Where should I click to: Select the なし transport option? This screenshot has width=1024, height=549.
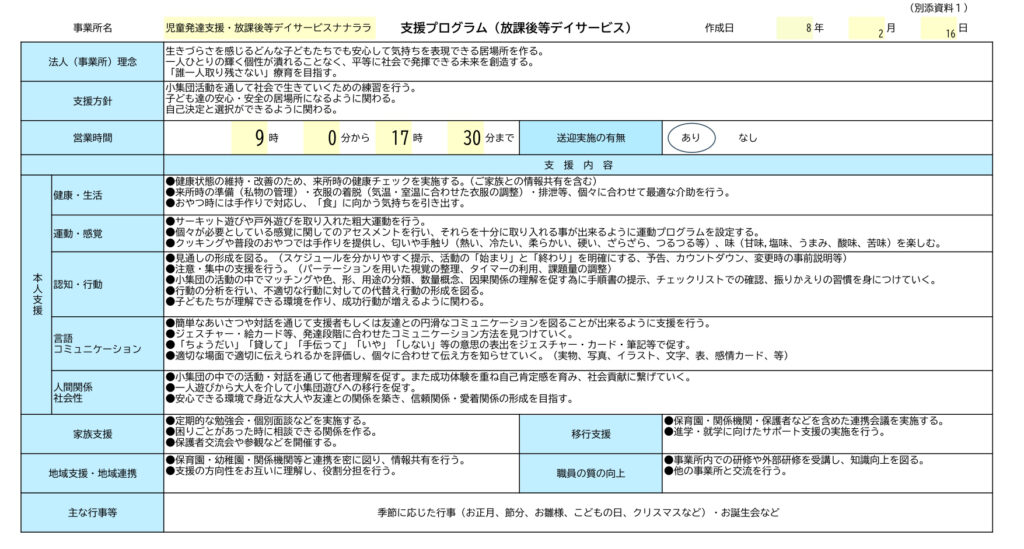(748, 138)
